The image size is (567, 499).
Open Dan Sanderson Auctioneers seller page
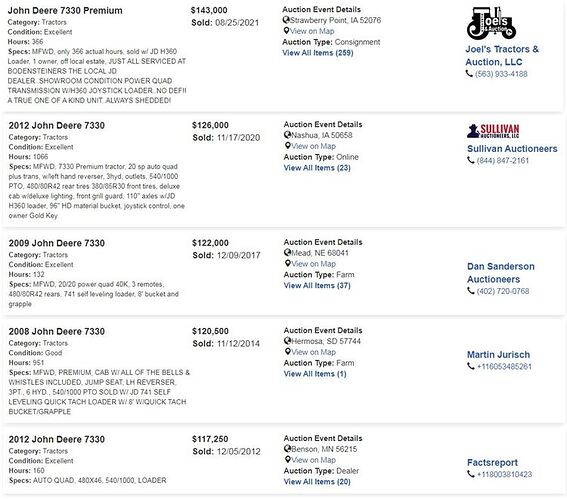click(501, 273)
